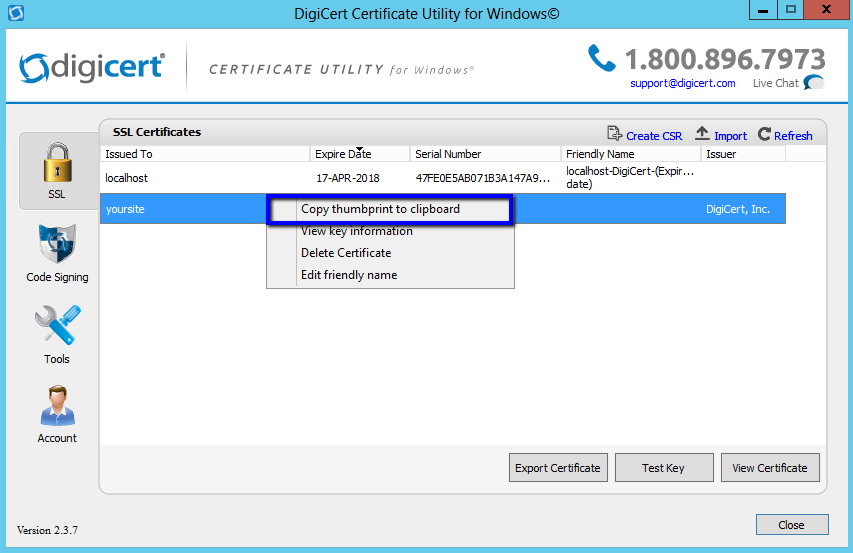Select Delete Certificate from context menu
The image size is (853, 553).
point(346,253)
